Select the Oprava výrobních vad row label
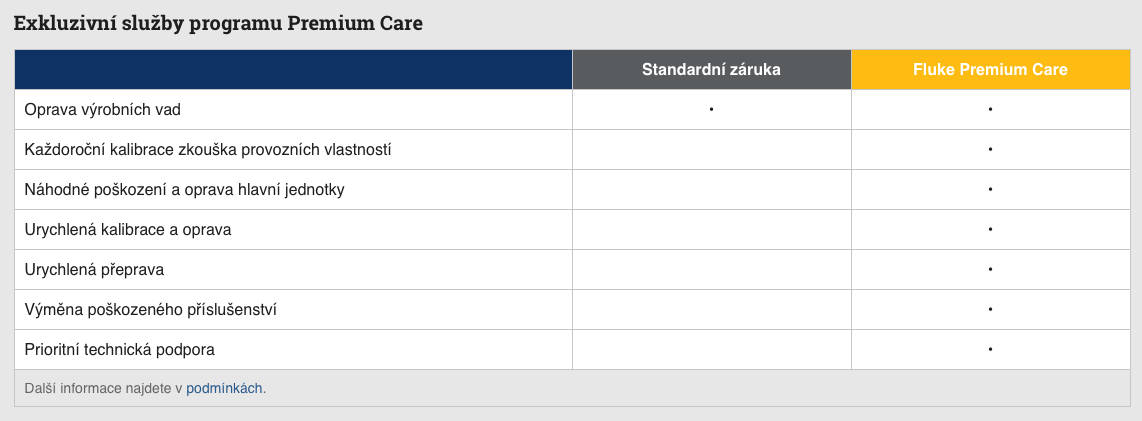The width and height of the screenshot is (1142, 421). click(x=102, y=109)
